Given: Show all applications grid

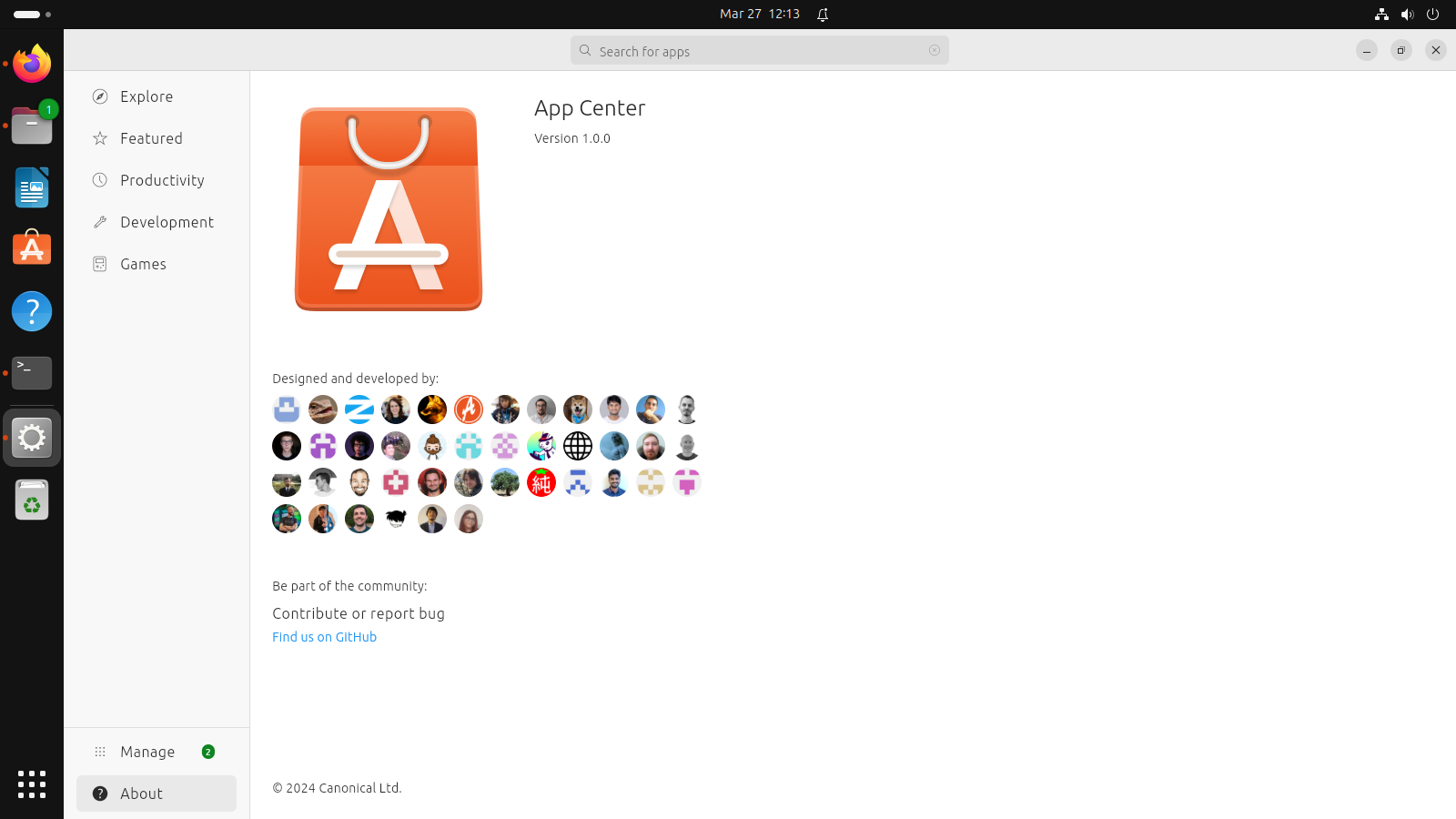Looking at the screenshot, I should pyautogui.click(x=32, y=784).
